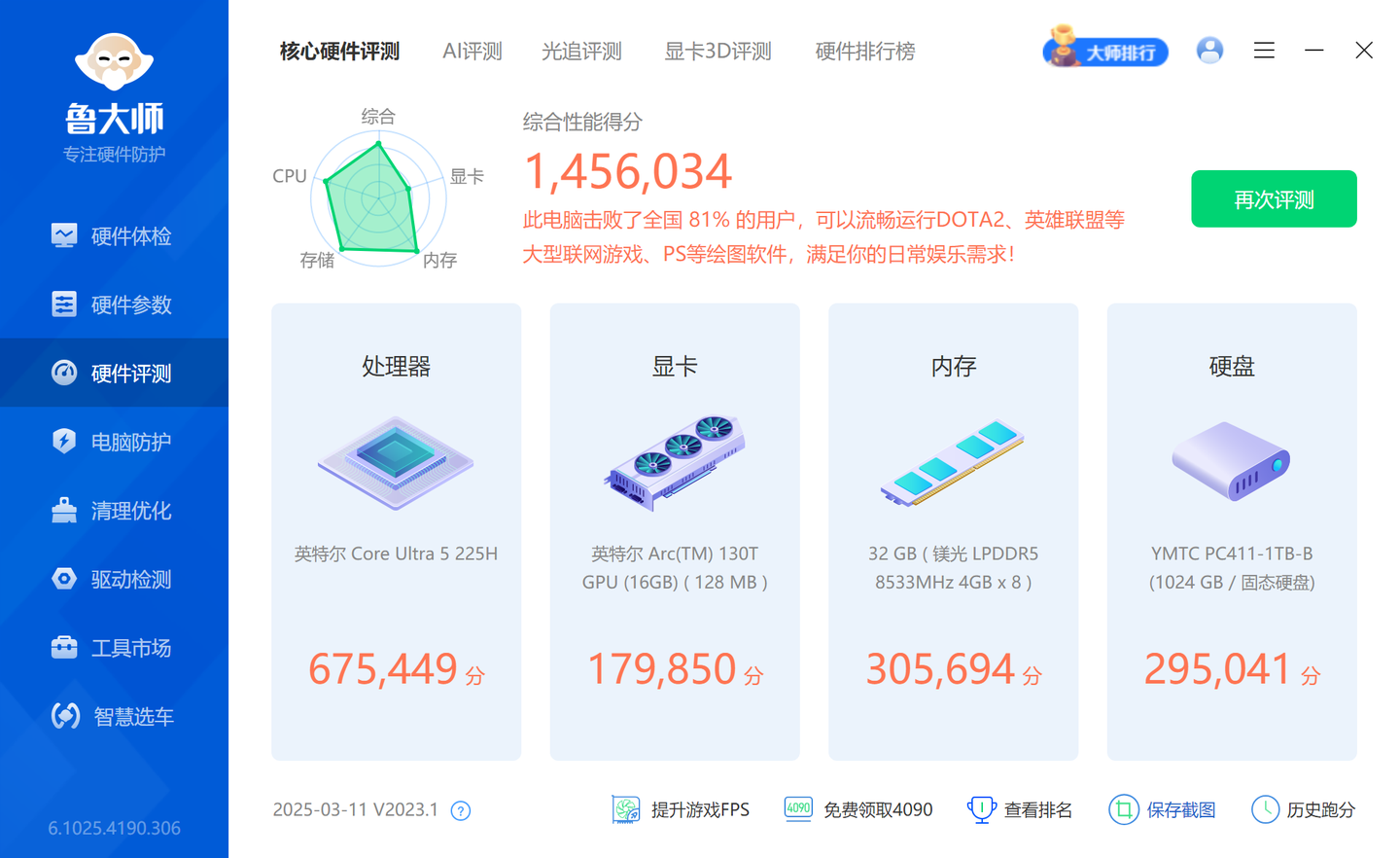Open 历史跑分 link
The height and width of the screenshot is (858, 1400).
point(1321,809)
